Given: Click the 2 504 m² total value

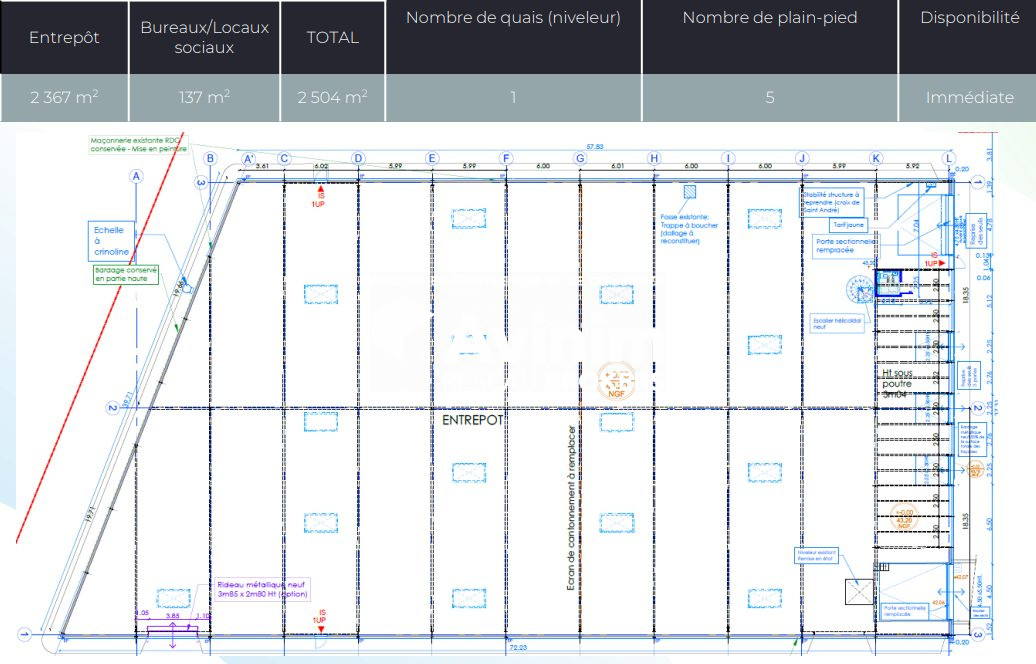Looking at the screenshot, I should 332,97.
